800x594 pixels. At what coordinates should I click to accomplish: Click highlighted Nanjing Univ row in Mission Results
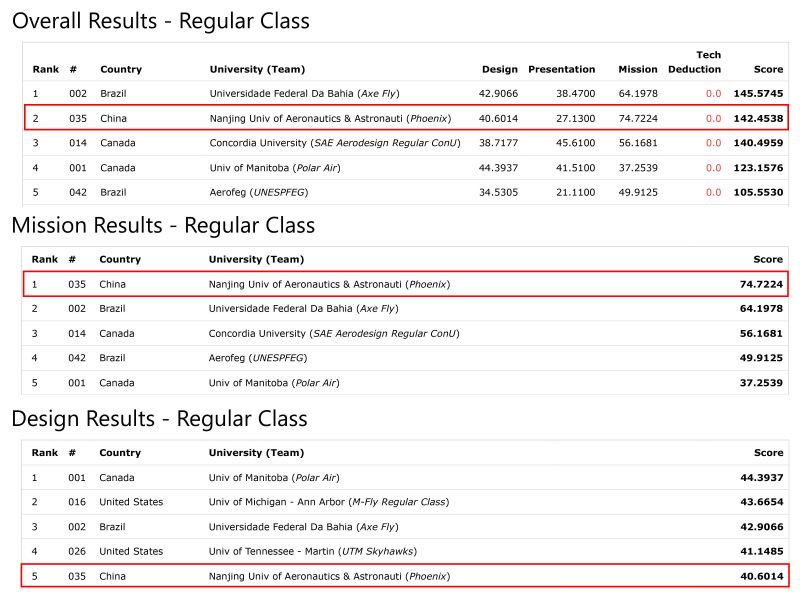click(x=329, y=284)
